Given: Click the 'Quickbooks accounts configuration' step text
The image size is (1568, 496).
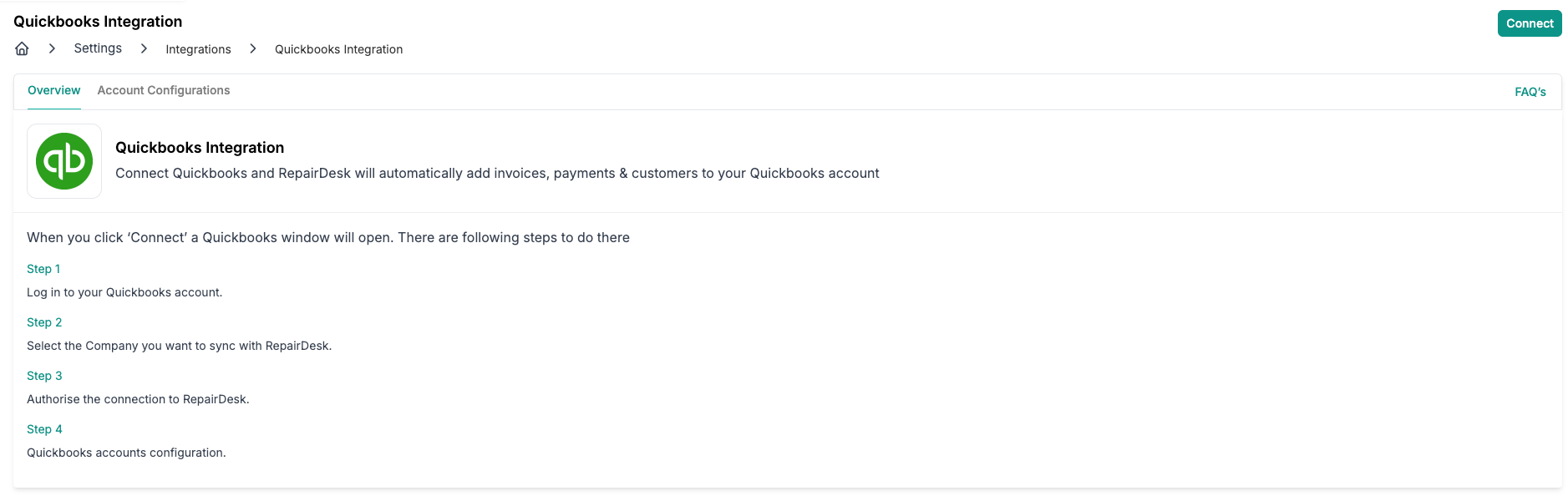Looking at the screenshot, I should click(x=126, y=453).
